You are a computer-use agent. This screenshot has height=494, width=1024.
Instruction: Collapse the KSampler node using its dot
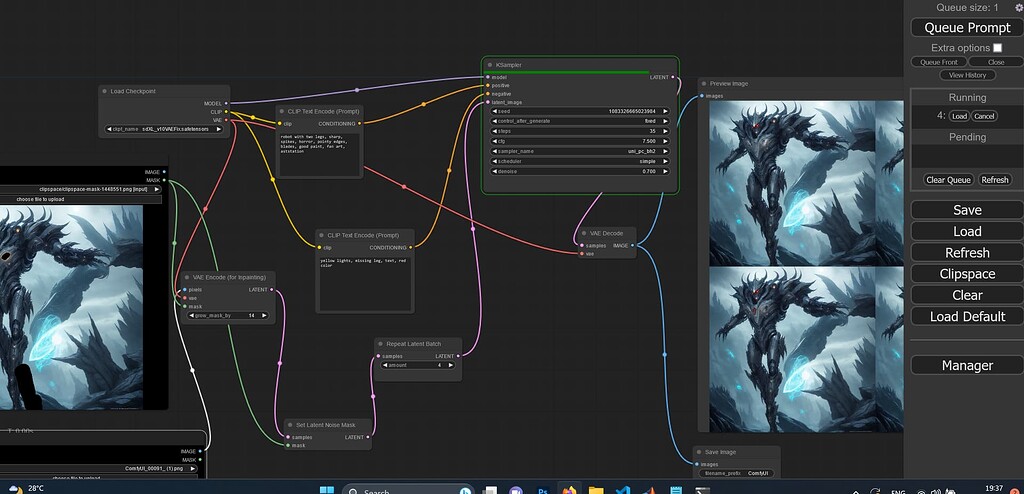coord(490,65)
